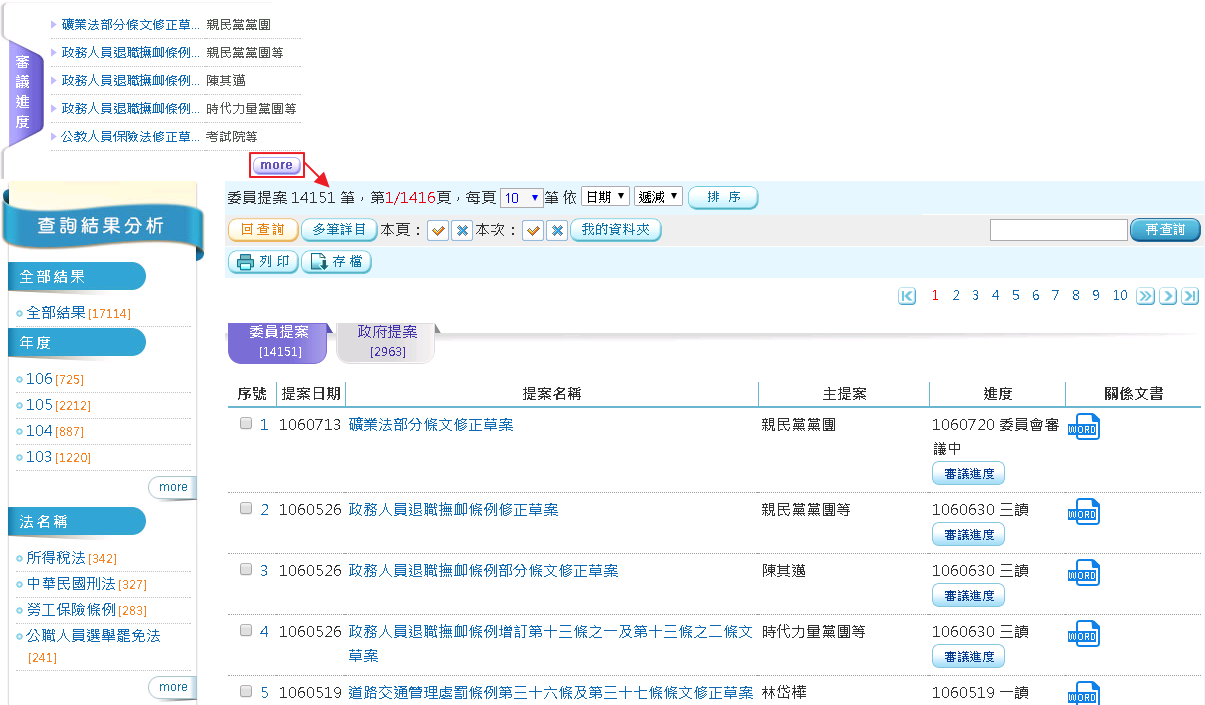Screen dimensions: 1205x705
Task: Check the box for proposal 1
Action: click(x=246, y=424)
